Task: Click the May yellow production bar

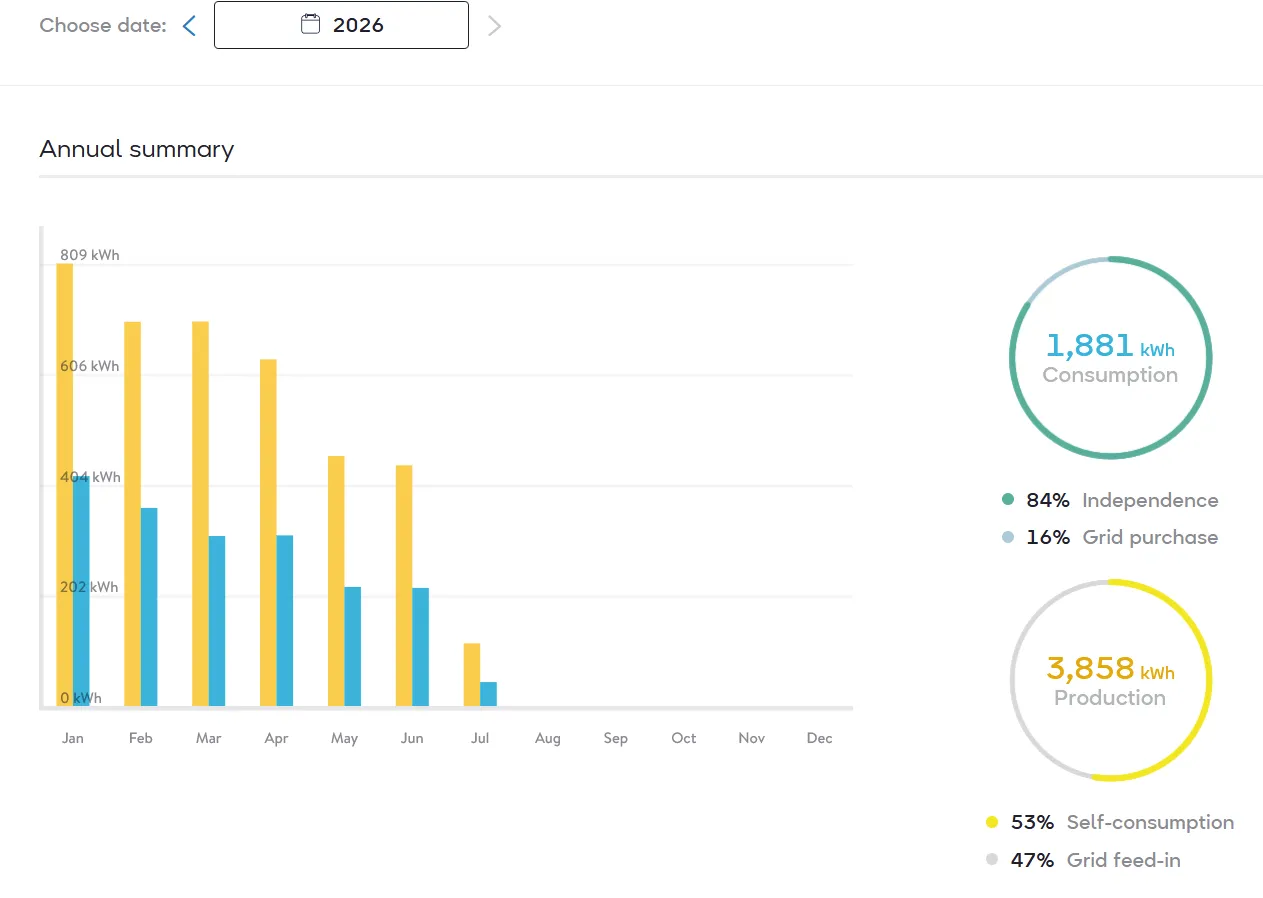Action: click(x=336, y=581)
